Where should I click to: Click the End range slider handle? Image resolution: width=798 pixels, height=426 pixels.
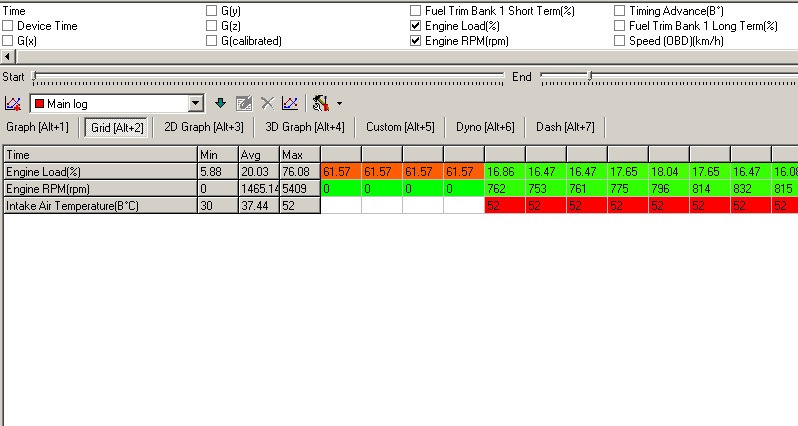pyautogui.click(x=590, y=77)
